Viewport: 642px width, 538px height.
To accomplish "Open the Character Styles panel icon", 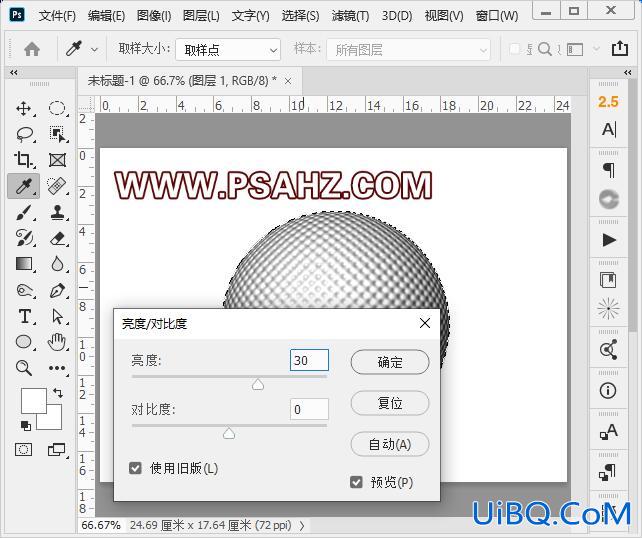I will click(609, 431).
